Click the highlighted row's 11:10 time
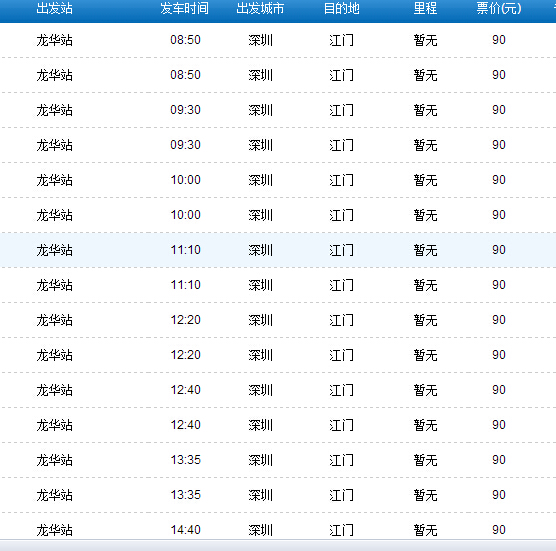The image size is (556, 551). 185,250
